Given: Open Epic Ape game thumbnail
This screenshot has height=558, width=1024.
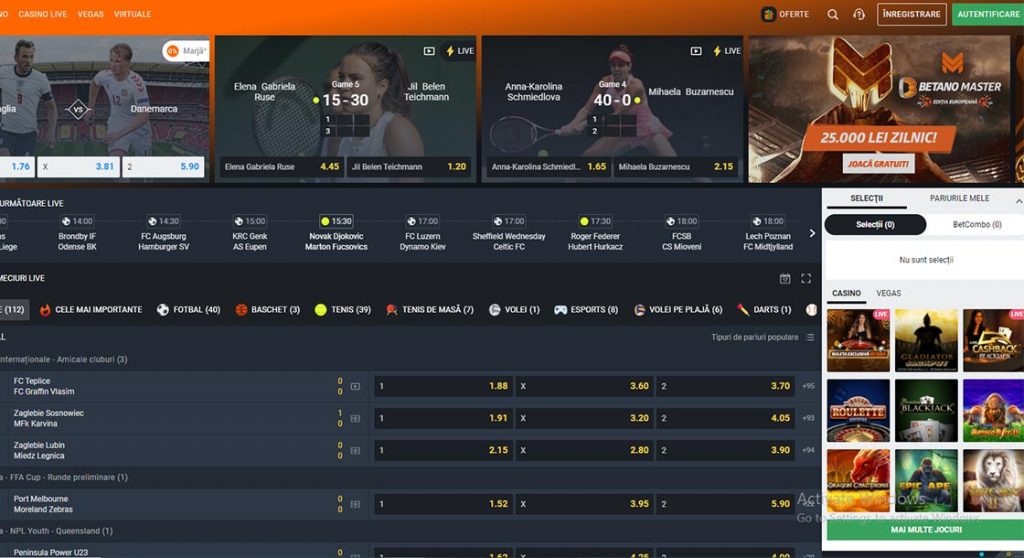Looking at the screenshot, I should click(x=926, y=480).
